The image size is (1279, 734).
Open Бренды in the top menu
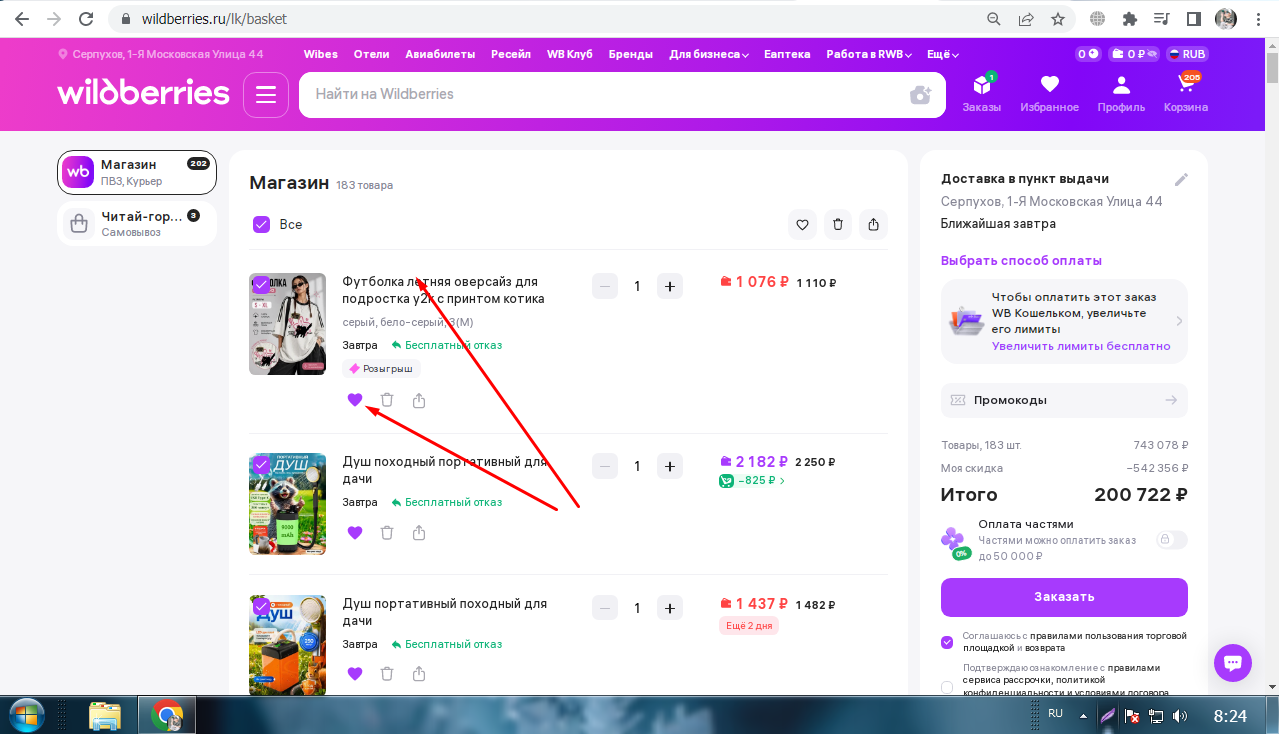[x=631, y=54]
